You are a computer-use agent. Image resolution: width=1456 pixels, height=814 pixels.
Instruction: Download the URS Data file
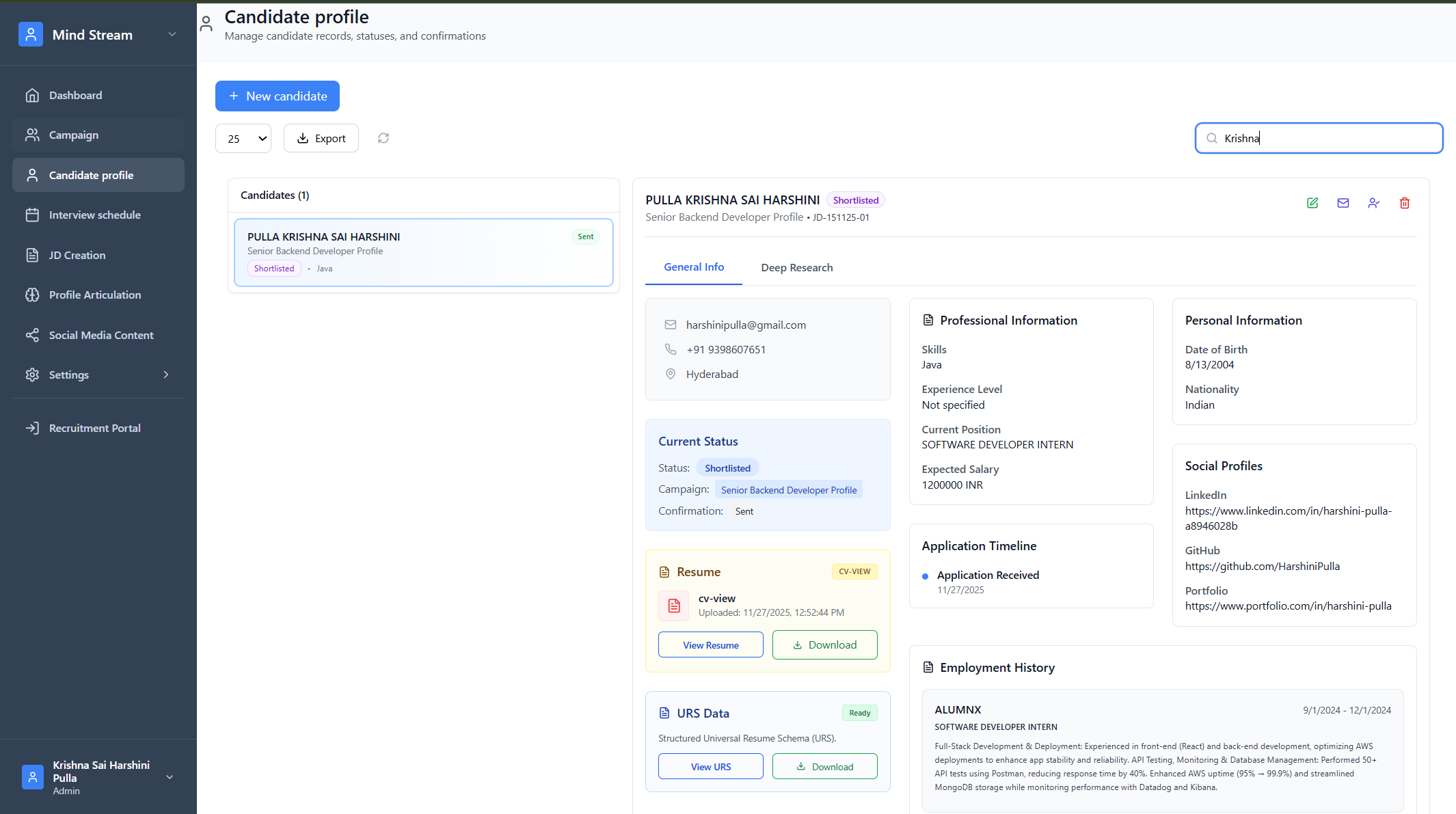[824, 767]
